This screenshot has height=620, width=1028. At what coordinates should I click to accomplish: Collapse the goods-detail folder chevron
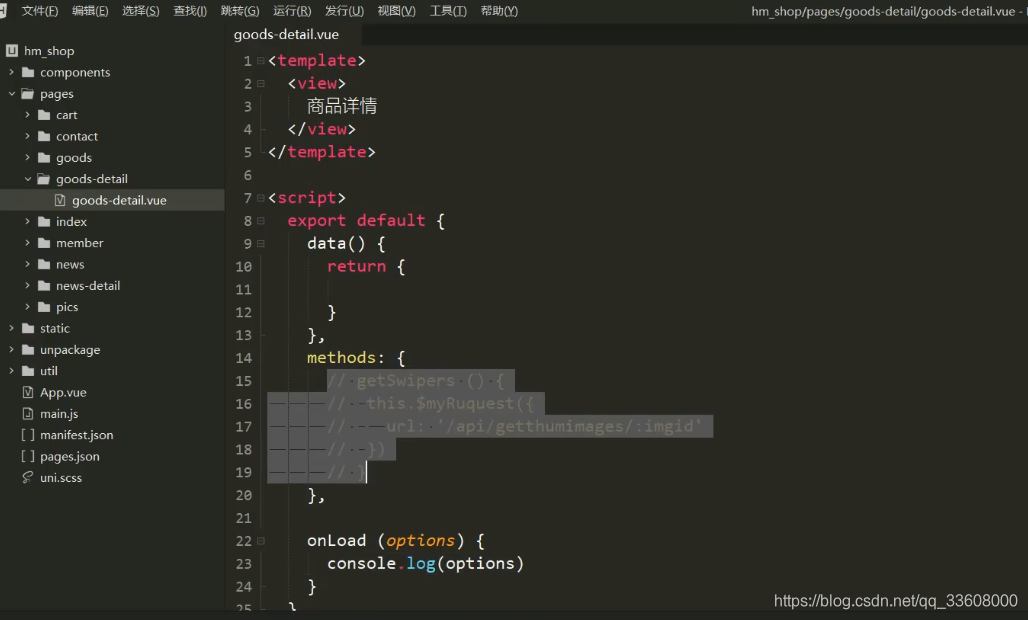click(x=28, y=179)
